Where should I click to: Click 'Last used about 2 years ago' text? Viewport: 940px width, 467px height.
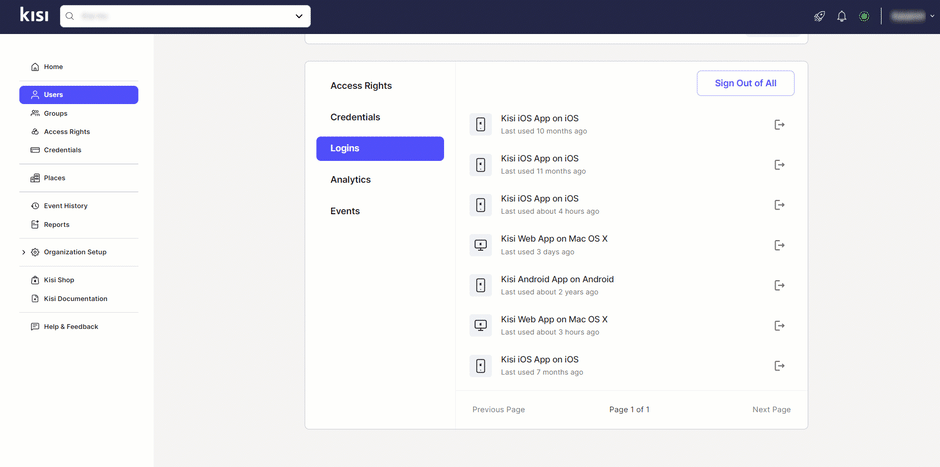point(550,292)
